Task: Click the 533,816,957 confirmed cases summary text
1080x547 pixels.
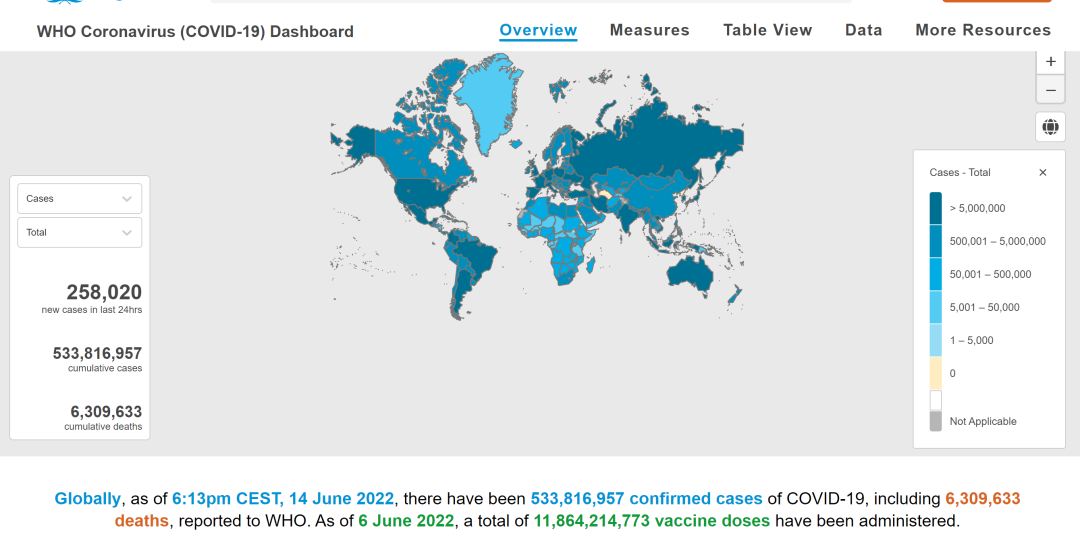Action: 646,499
